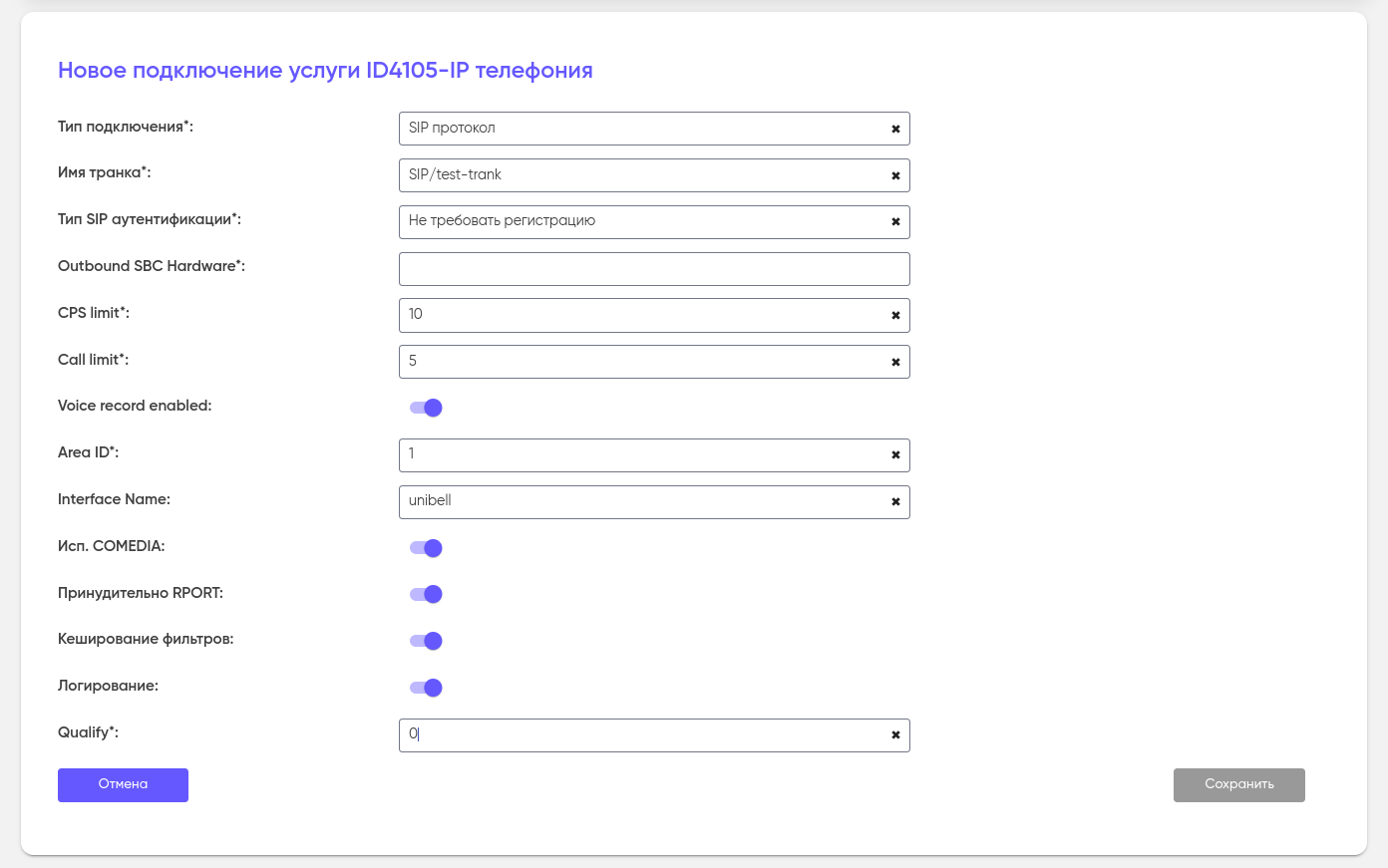1388x868 pixels.
Task: Expand Тип SIP аутентификации dropdown
Action: click(x=638, y=222)
